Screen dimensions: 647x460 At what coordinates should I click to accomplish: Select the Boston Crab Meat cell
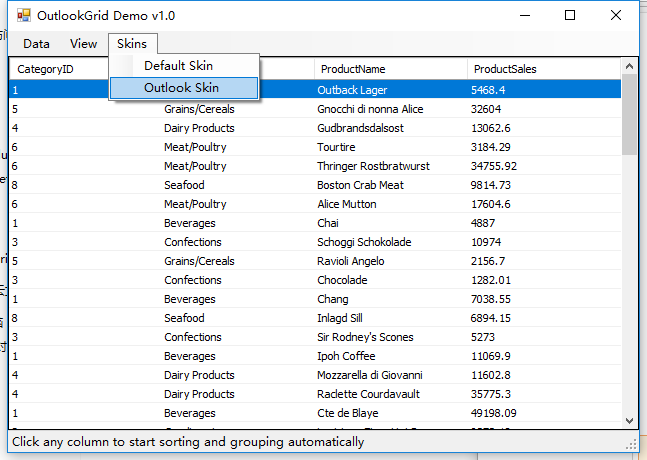click(x=360, y=185)
